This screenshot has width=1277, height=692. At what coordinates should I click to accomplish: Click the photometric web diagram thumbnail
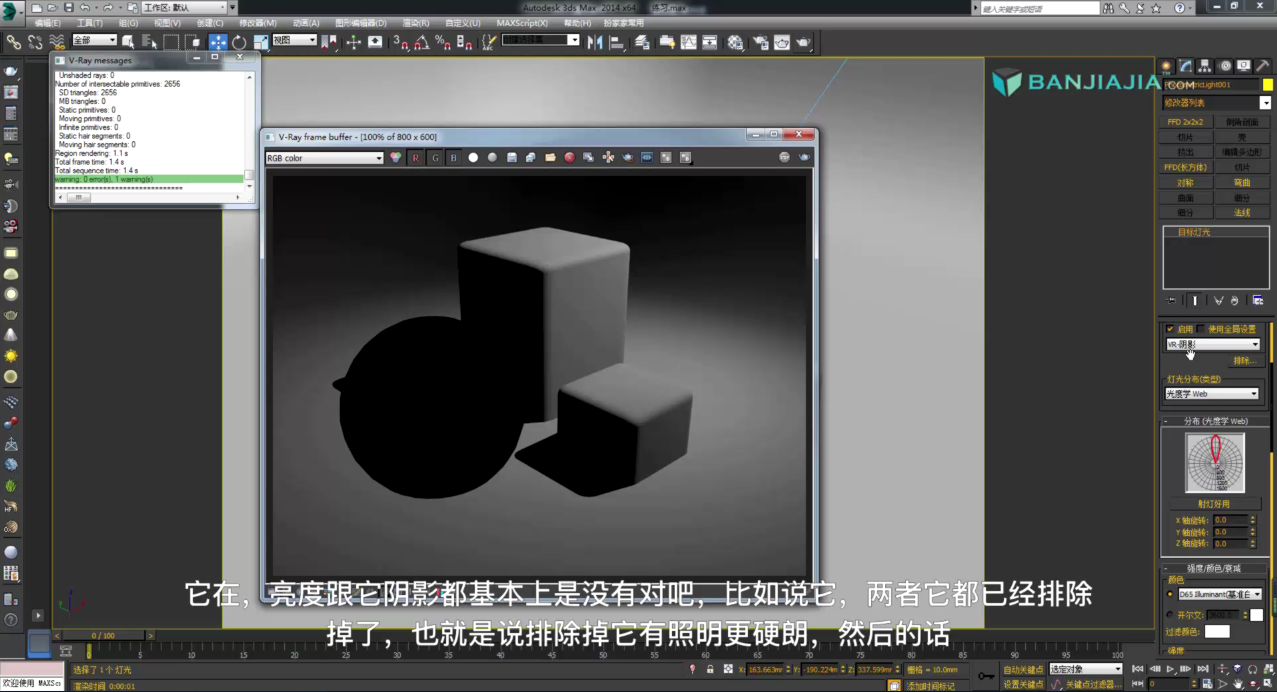point(1215,462)
